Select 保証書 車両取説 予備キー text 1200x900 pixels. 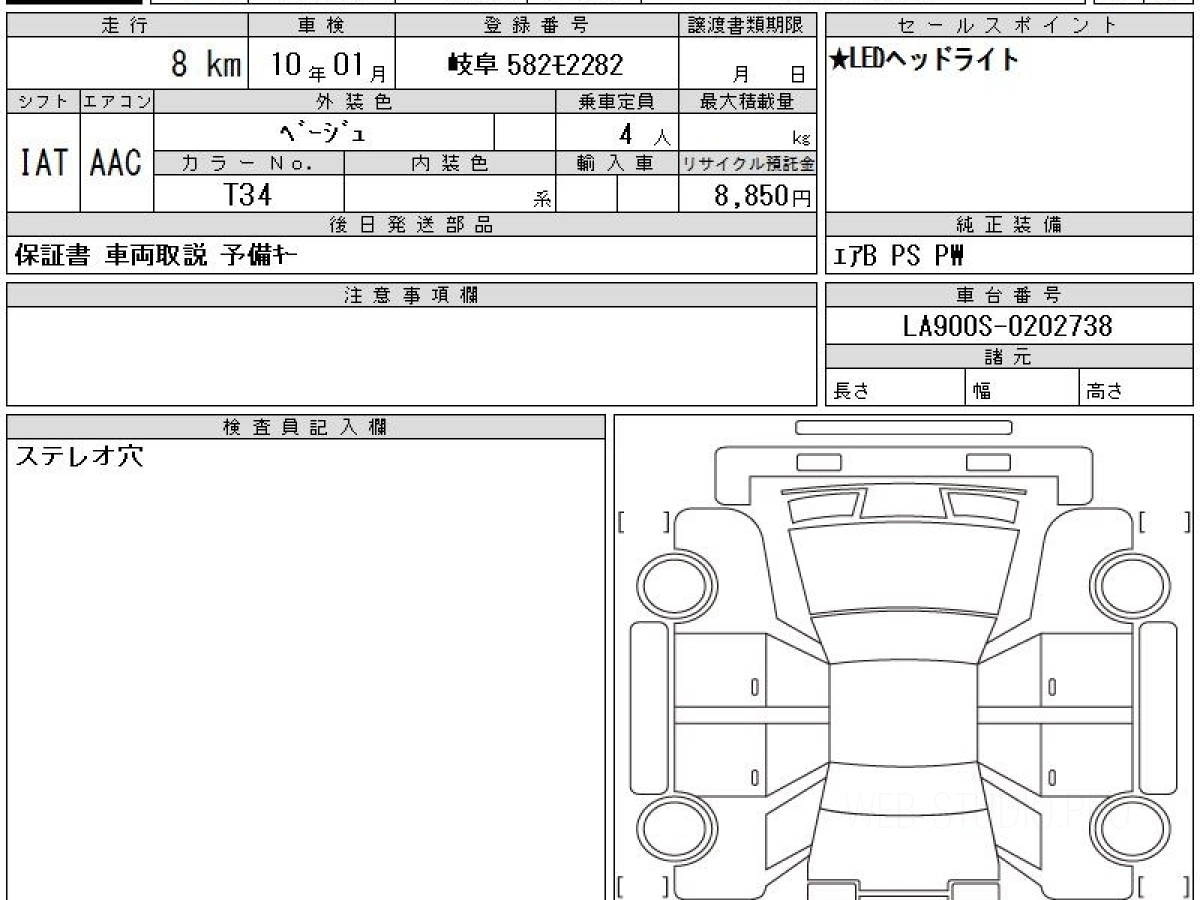pyautogui.click(x=156, y=256)
